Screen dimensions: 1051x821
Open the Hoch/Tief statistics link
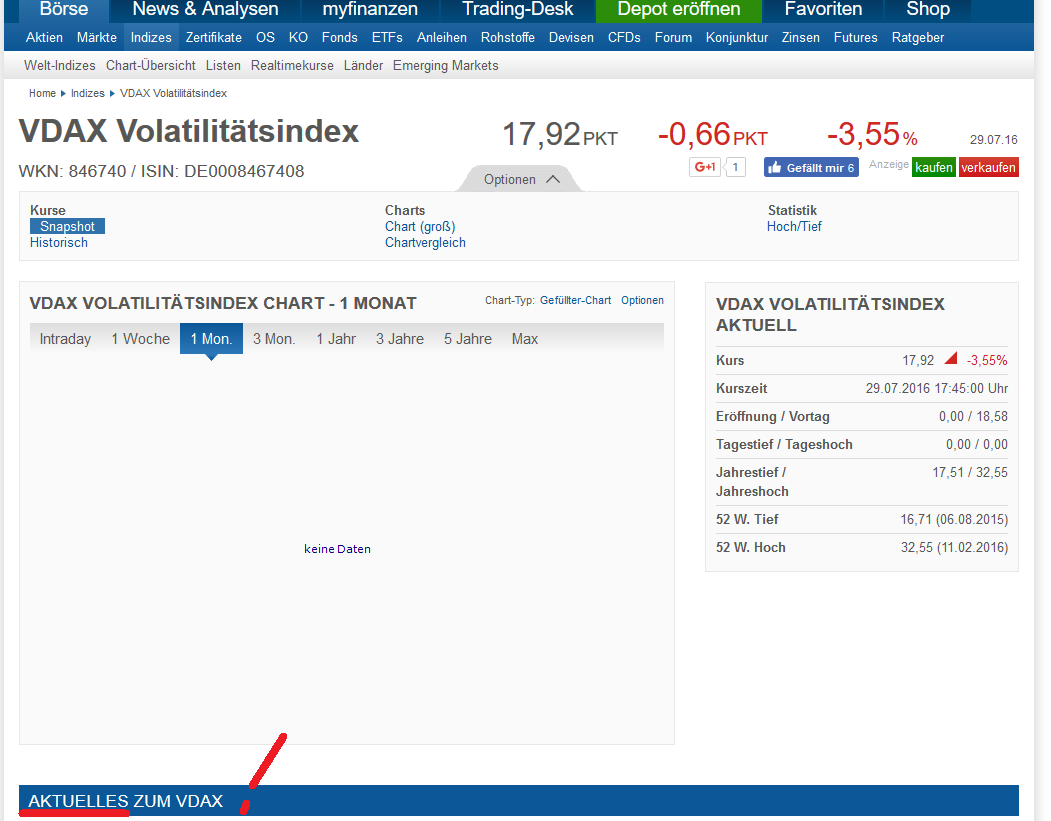pos(794,227)
